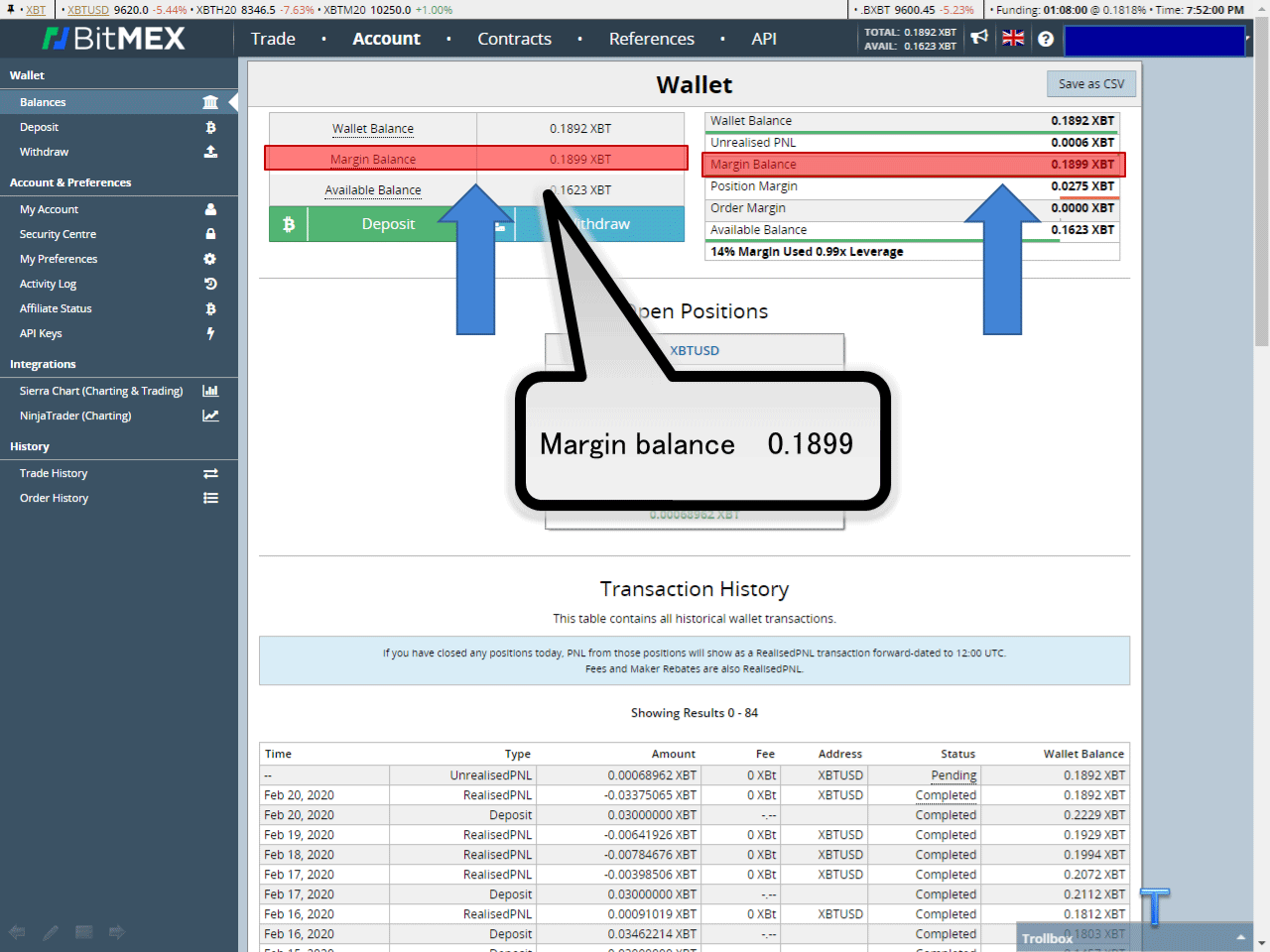
Task: Open help question mark icon
Action: click(x=1046, y=39)
